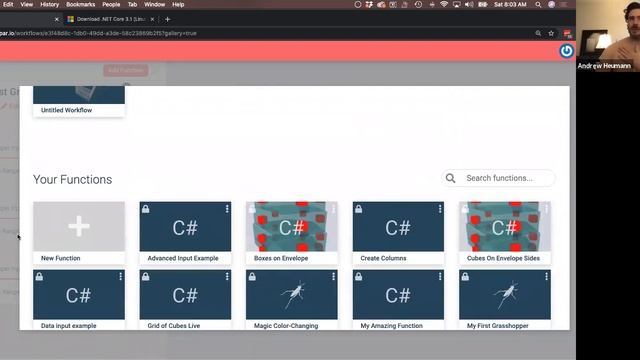Open more options on Create Columns

tap(440, 209)
